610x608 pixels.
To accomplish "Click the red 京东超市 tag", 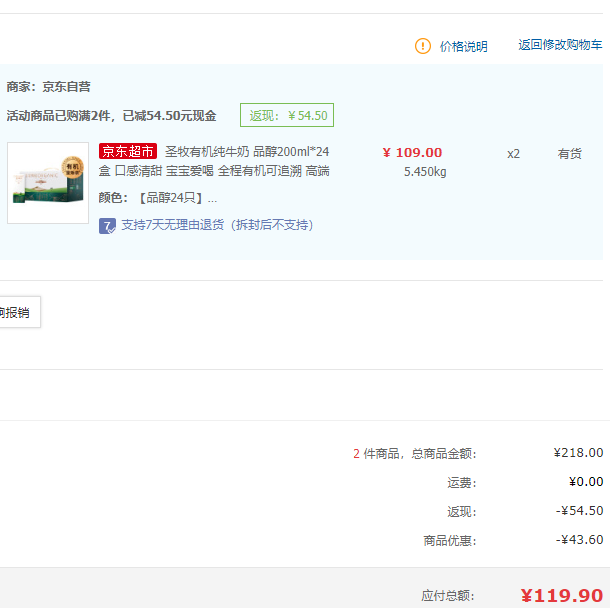I will point(128,151).
